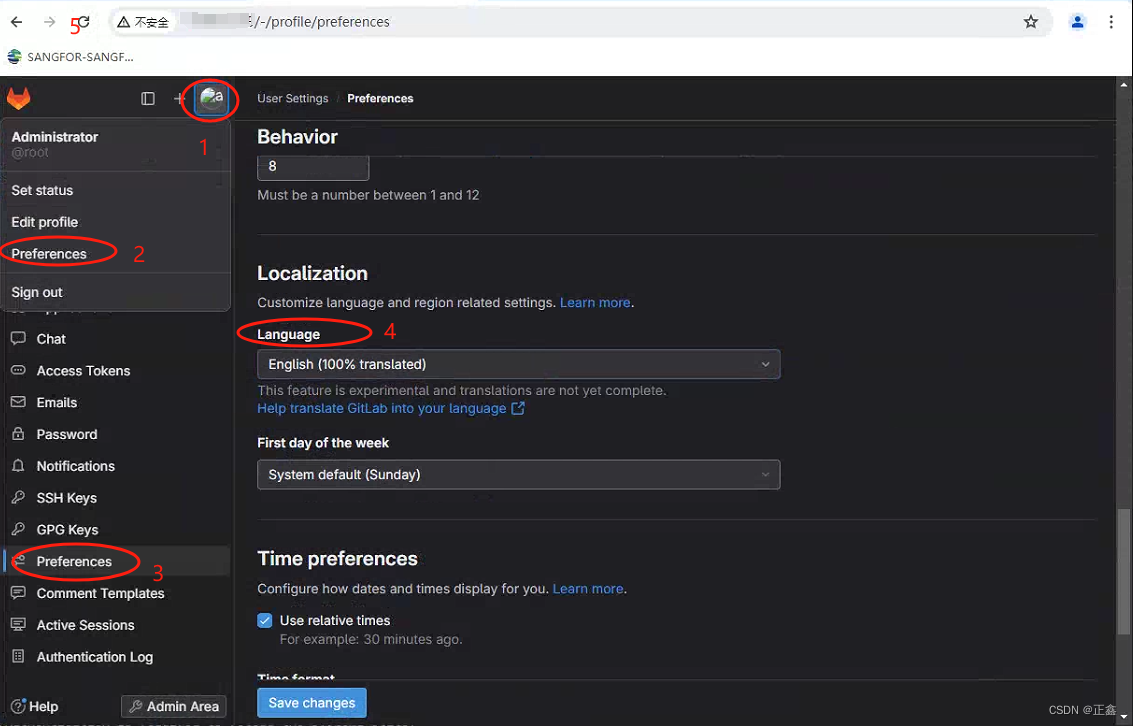
Task: Open the Admin Area
Action: pyautogui.click(x=173, y=706)
